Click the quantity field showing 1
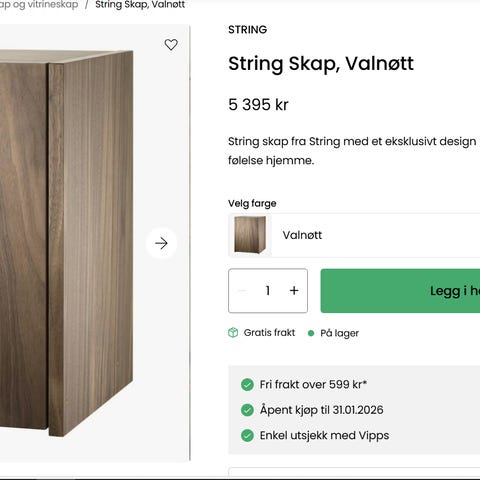 [x=268, y=291]
